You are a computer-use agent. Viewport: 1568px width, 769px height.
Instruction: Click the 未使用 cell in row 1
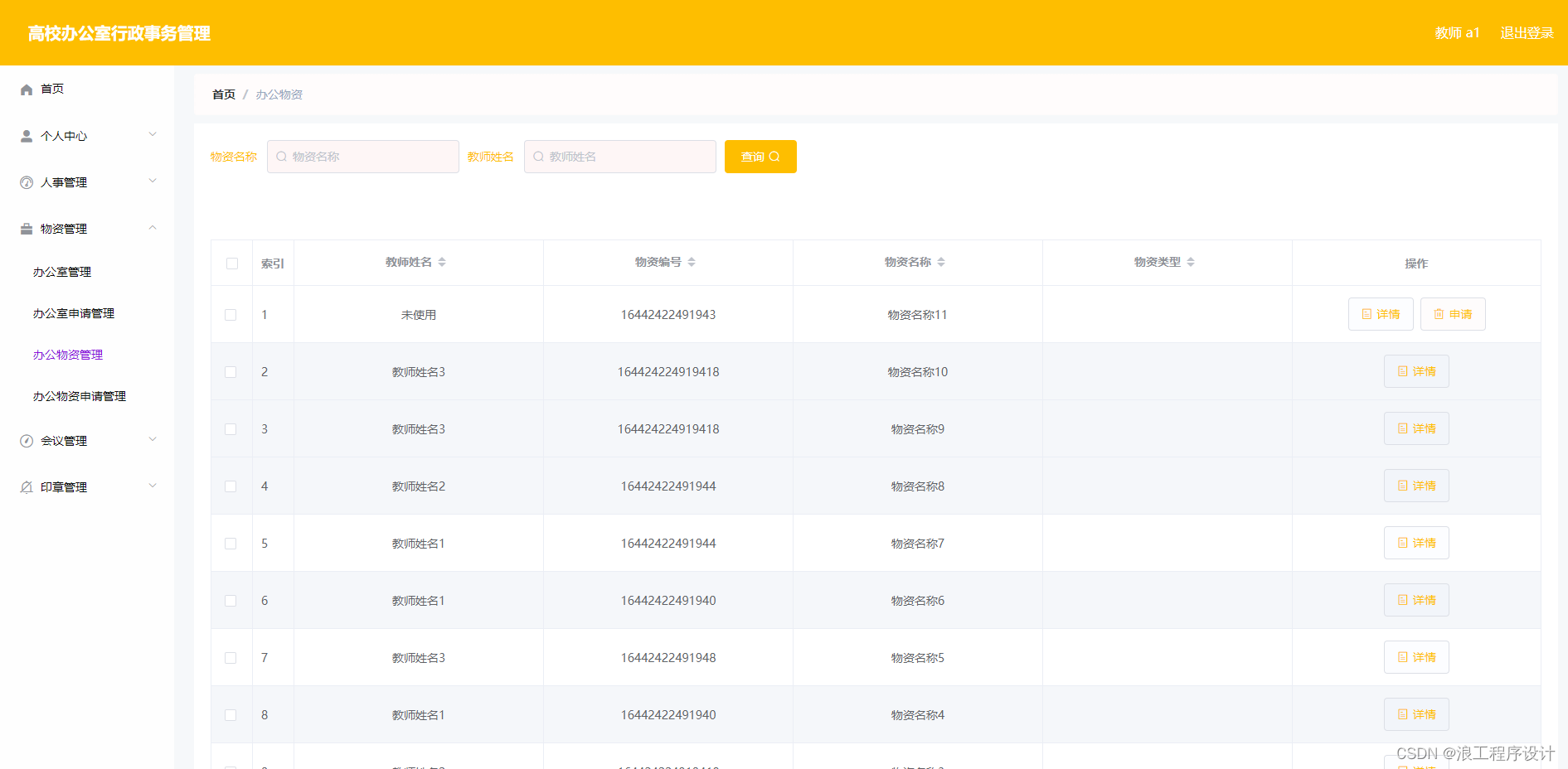[x=419, y=315]
